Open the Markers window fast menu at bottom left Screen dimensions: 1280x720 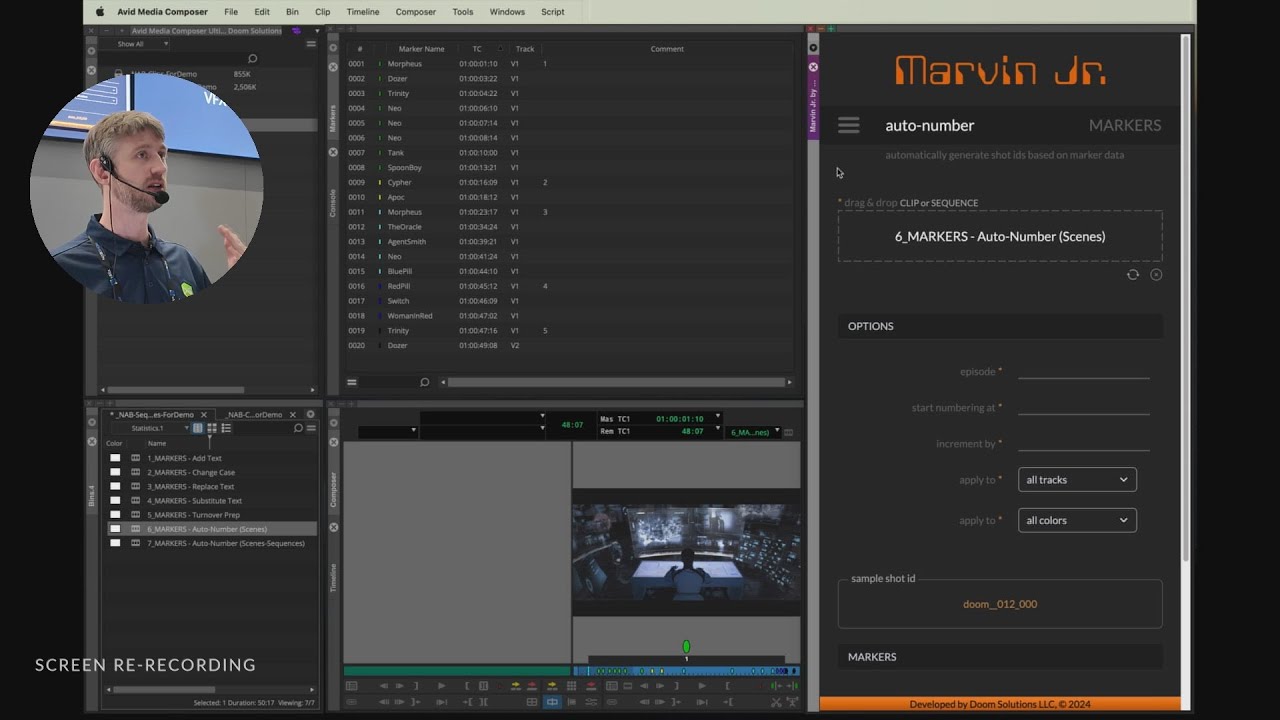pos(352,382)
